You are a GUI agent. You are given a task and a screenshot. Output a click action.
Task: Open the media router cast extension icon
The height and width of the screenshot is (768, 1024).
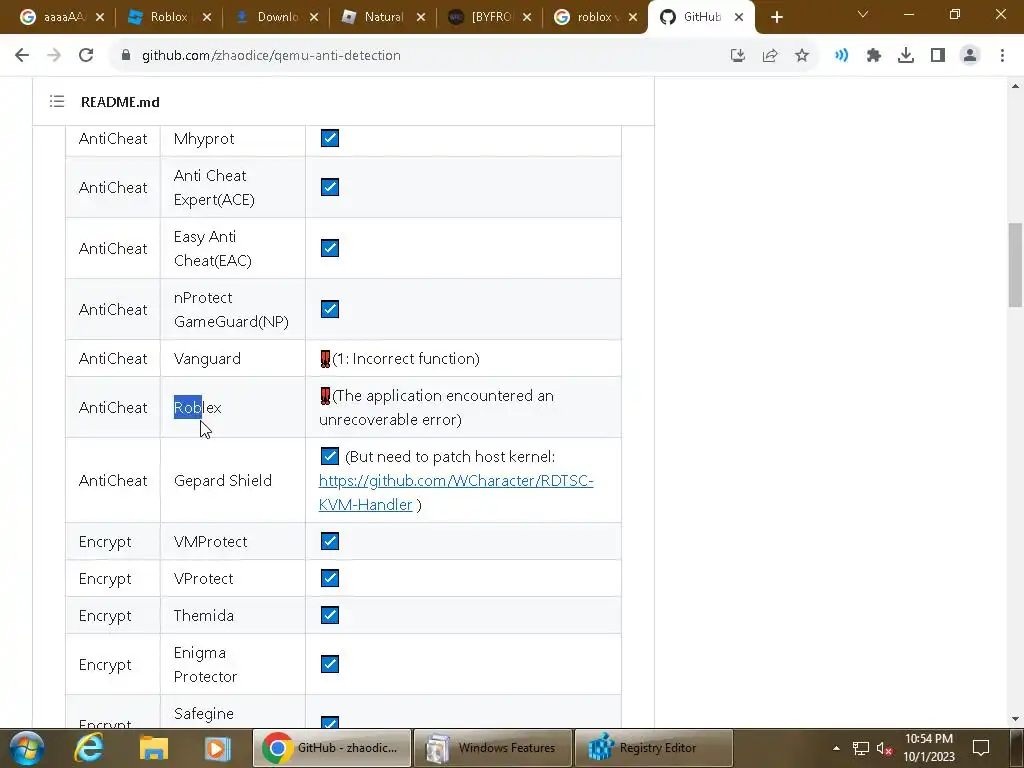click(842, 56)
